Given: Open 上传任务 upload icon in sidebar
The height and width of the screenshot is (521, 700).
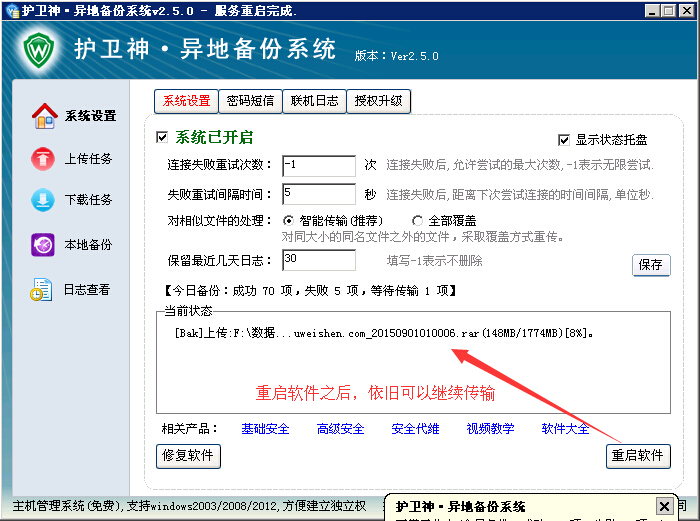Looking at the screenshot, I should click(43, 159).
